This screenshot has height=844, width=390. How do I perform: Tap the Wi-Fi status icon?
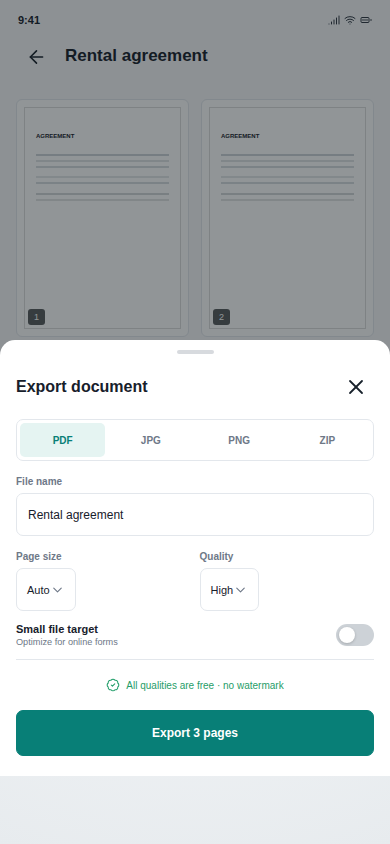(x=350, y=20)
